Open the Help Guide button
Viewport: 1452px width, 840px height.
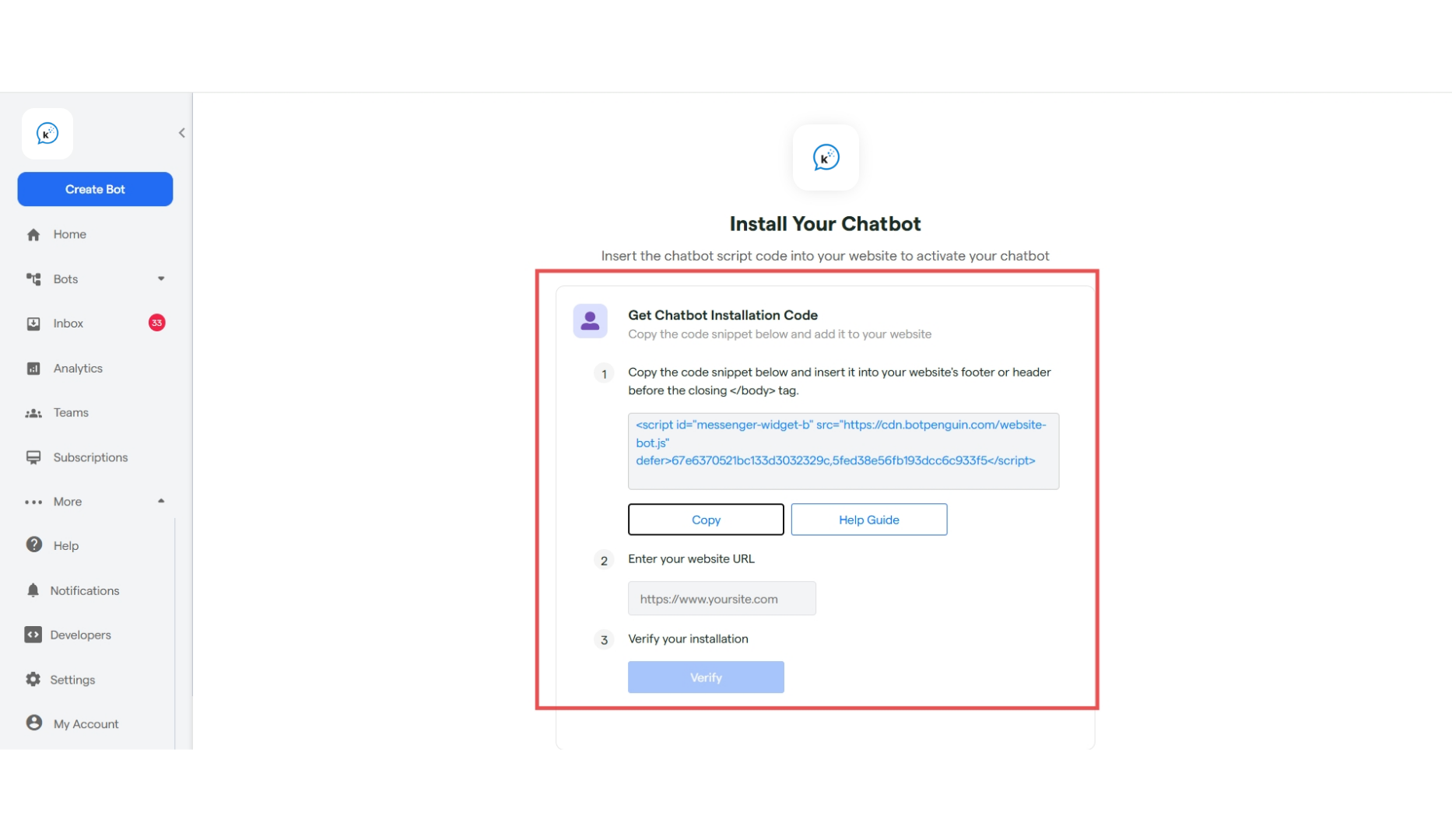(869, 520)
